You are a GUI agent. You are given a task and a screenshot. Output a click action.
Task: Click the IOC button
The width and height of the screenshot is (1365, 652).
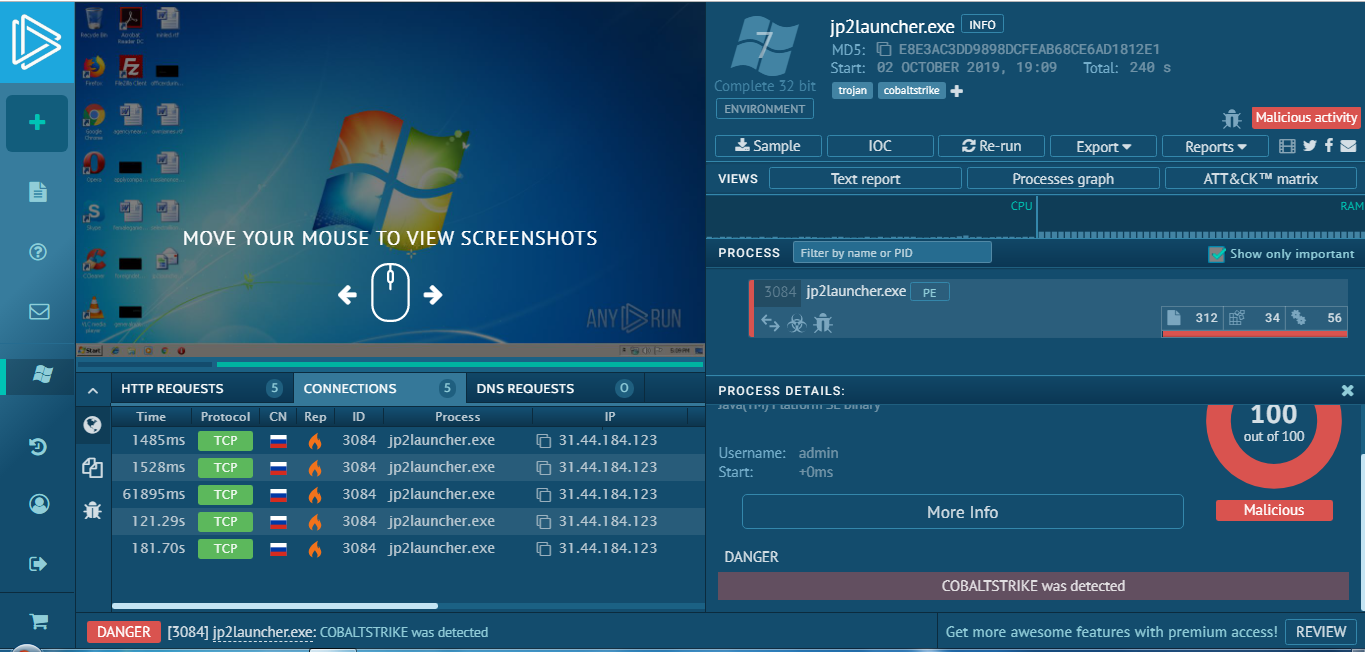tap(880, 146)
